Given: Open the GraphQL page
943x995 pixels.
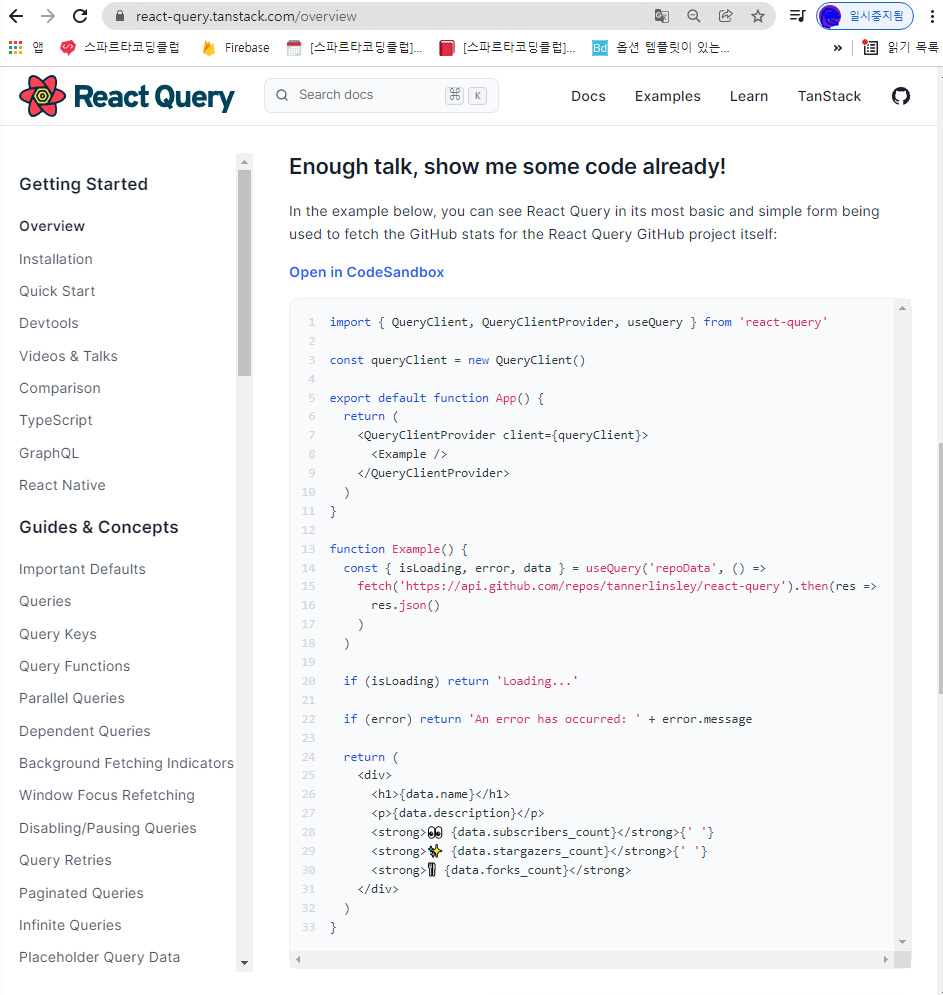Looking at the screenshot, I should [x=49, y=453].
